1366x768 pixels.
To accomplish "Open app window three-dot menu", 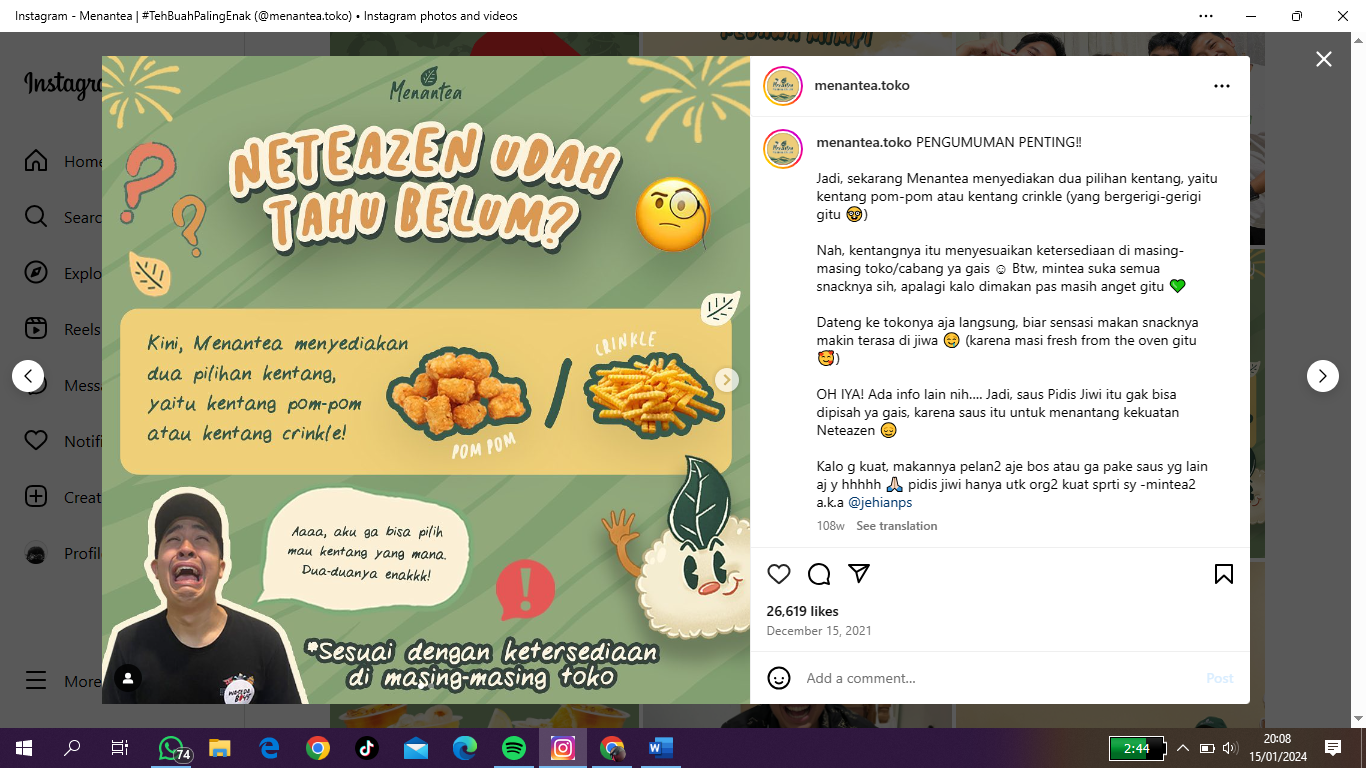I will tap(1206, 16).
